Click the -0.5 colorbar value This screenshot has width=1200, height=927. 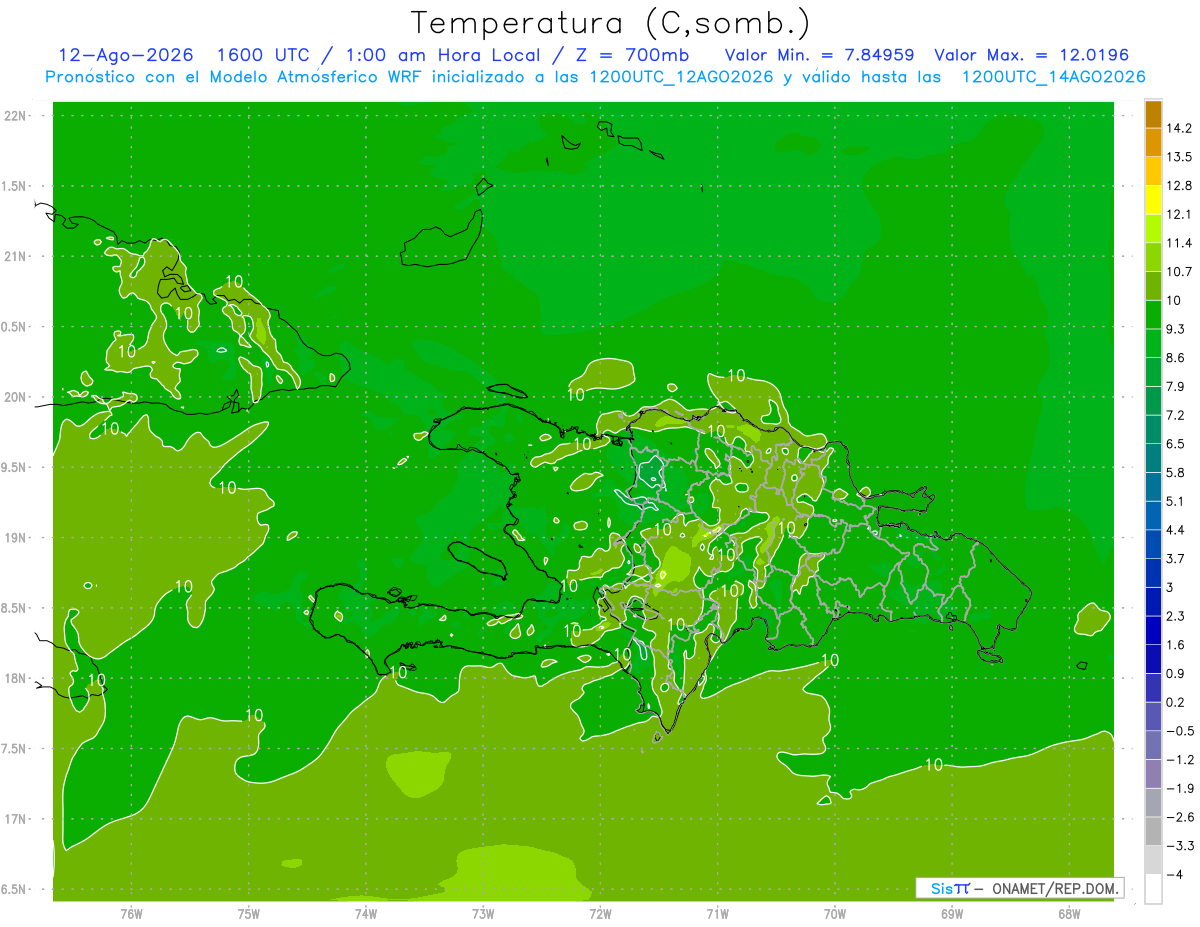coord(1179,731)
